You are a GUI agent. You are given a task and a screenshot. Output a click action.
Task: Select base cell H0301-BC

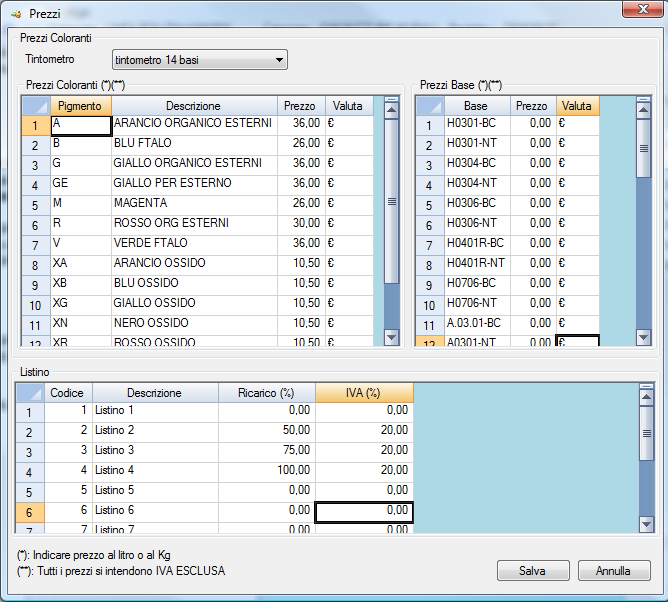click(477, 126)
